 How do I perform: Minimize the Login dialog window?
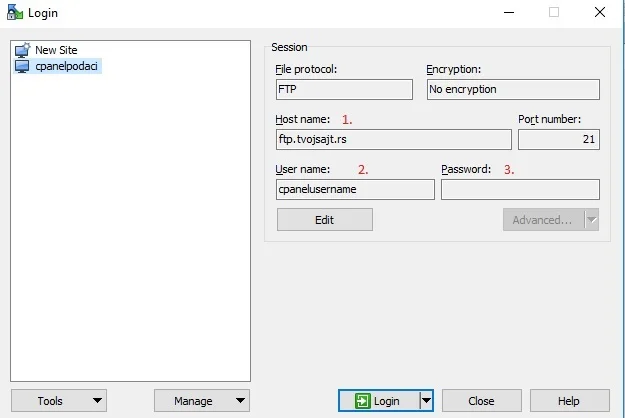click(509, 12)
